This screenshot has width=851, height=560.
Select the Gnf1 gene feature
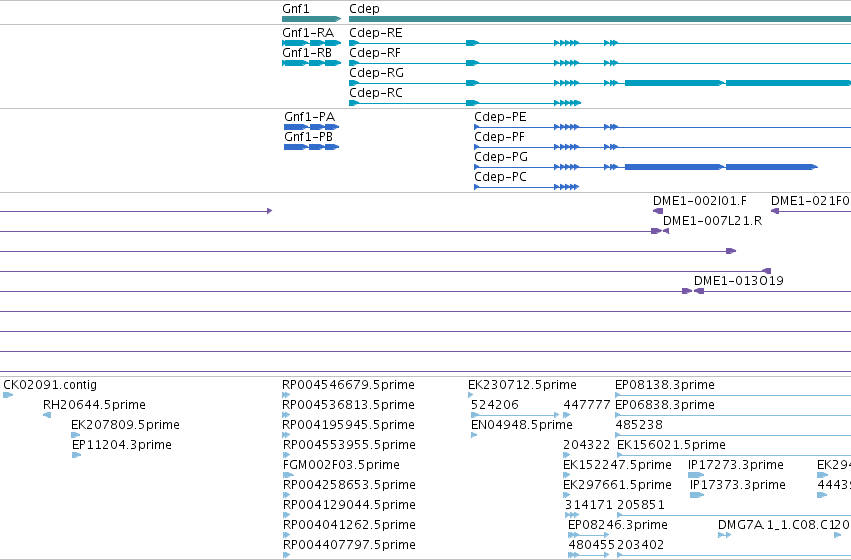312,19
